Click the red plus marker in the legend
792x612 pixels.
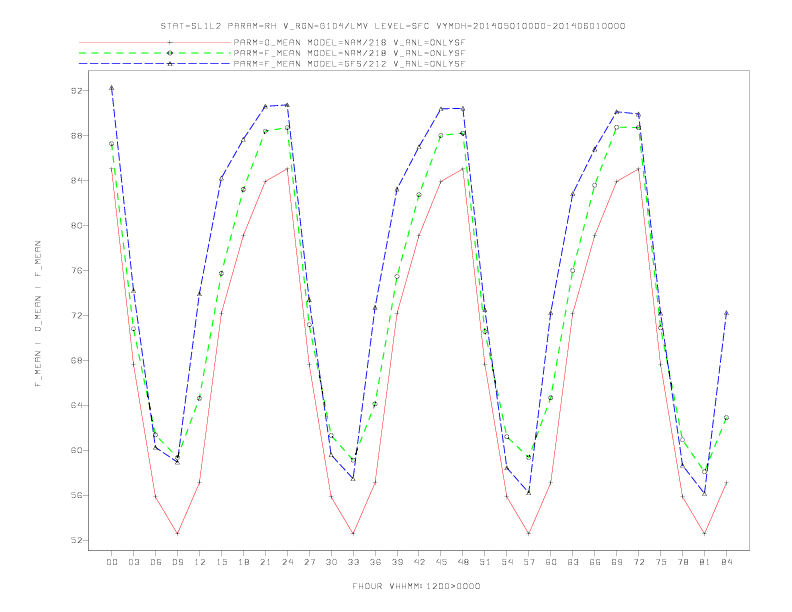tap(170, 42)
